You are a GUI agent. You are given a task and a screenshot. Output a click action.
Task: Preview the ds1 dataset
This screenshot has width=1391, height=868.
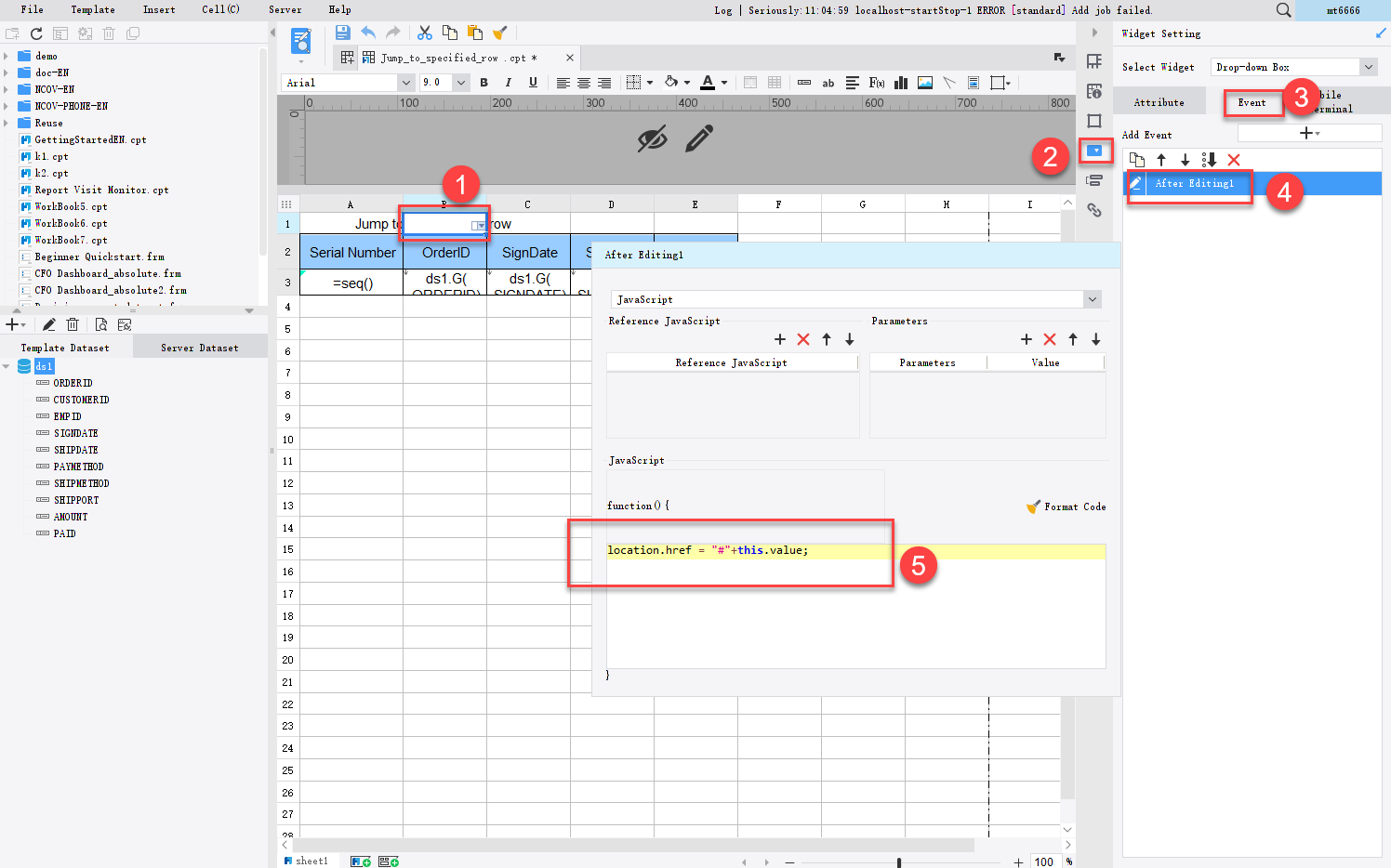pos(100,324)
